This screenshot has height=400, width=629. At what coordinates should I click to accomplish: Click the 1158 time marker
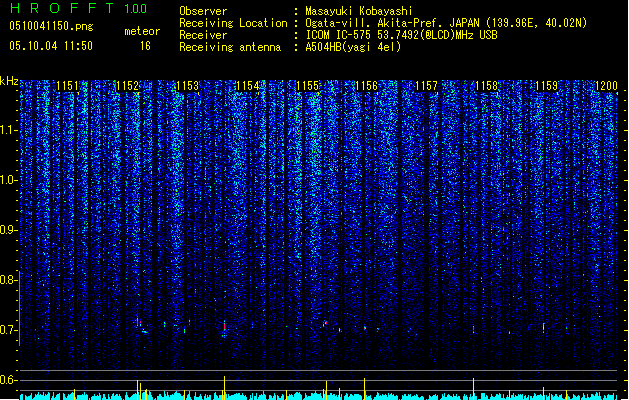point(487,86)
